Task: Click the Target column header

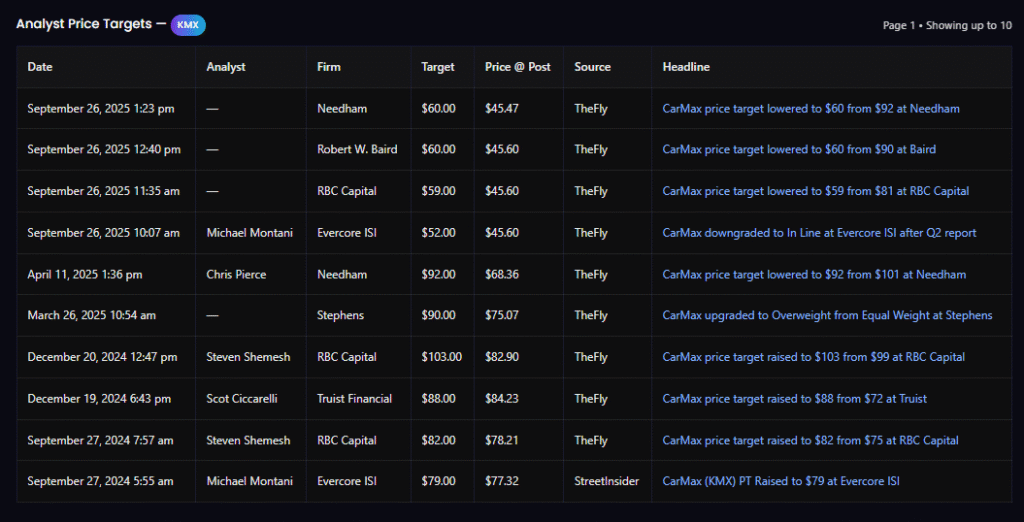Action: [x=438, y=67]
